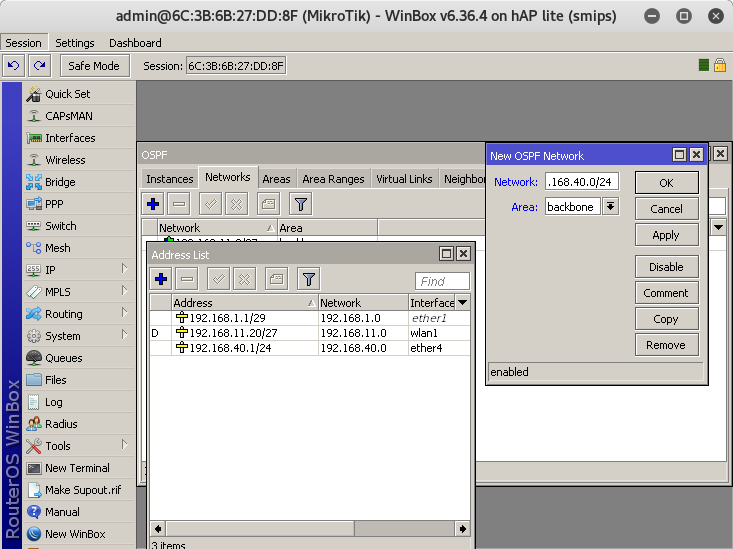Click Comment in New OSPF Network
The height and width of the screenshot is (549, 733).
click(667, 293)
